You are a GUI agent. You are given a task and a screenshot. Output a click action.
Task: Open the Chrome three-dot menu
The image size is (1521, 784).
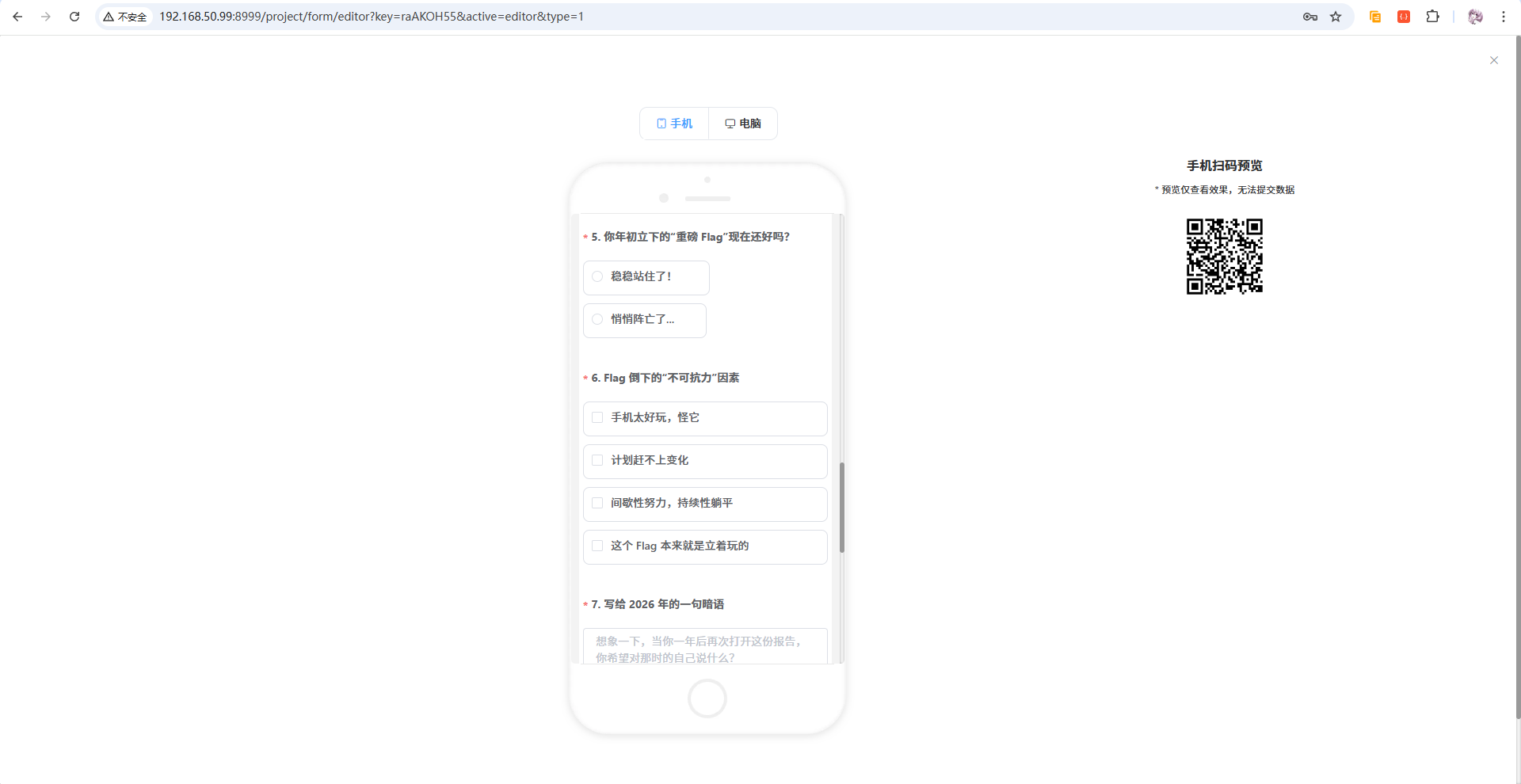point(1503,17)
